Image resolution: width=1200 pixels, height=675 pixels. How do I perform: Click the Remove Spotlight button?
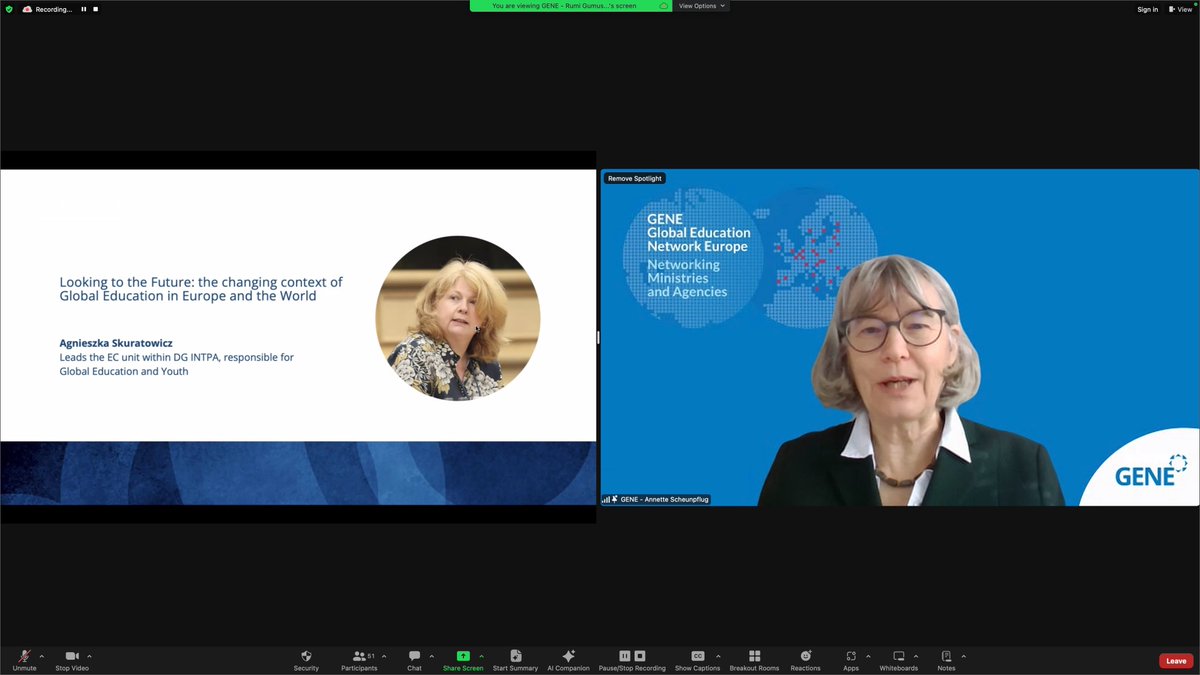point(635,178)
